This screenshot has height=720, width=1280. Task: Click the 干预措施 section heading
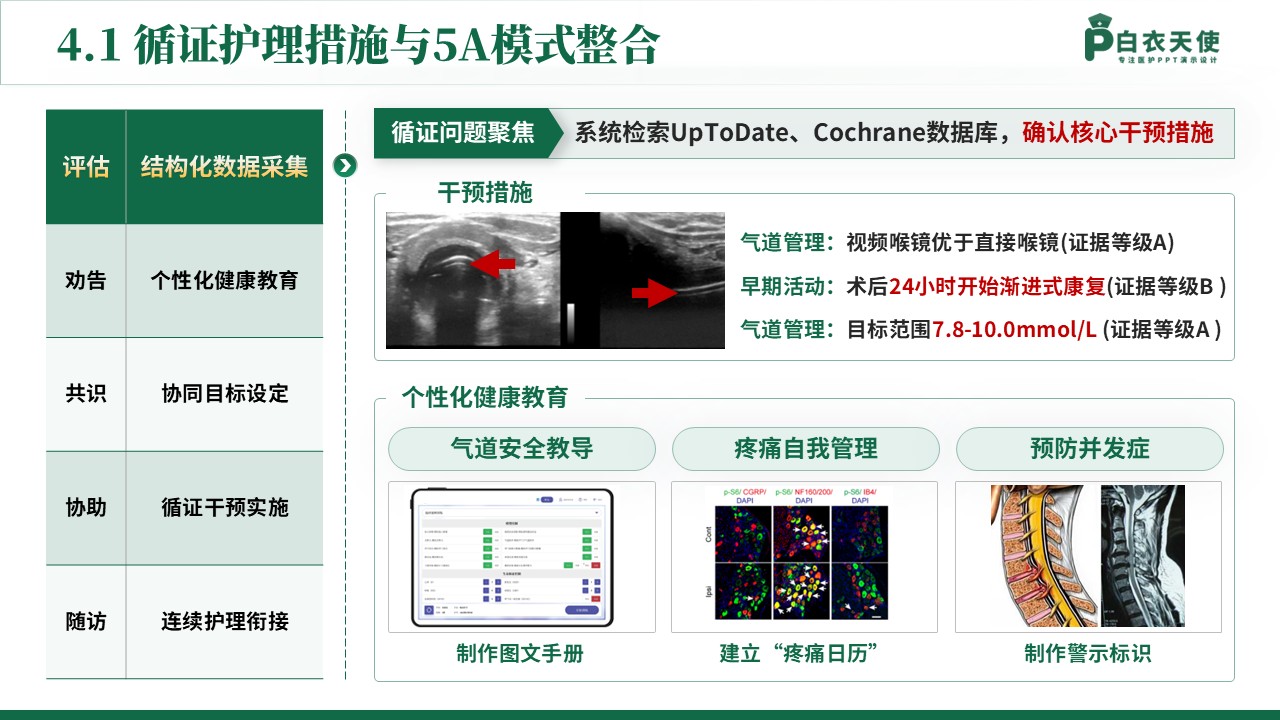tap(485, 193)
